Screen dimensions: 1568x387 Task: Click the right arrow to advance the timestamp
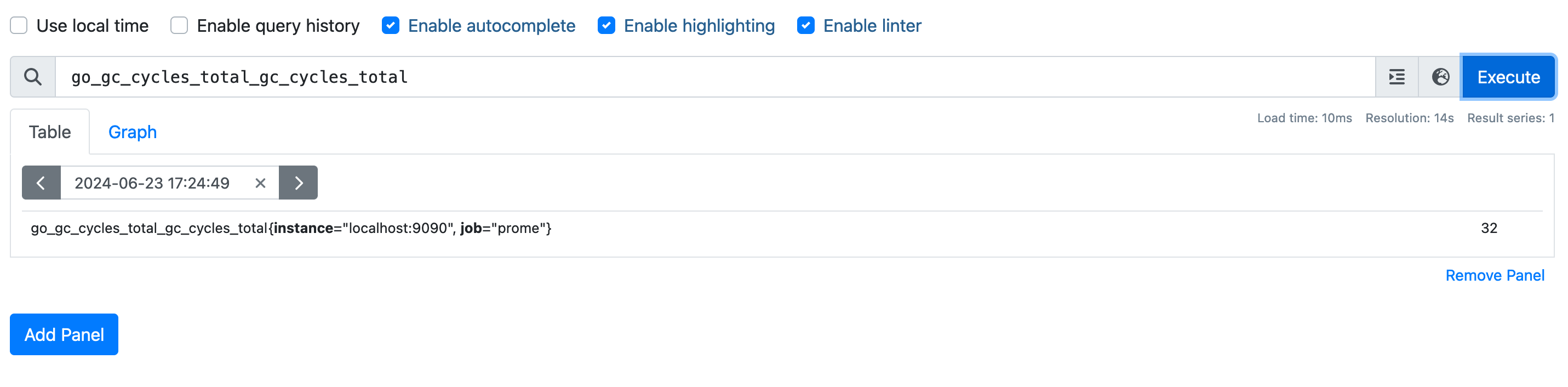(298, 182)
